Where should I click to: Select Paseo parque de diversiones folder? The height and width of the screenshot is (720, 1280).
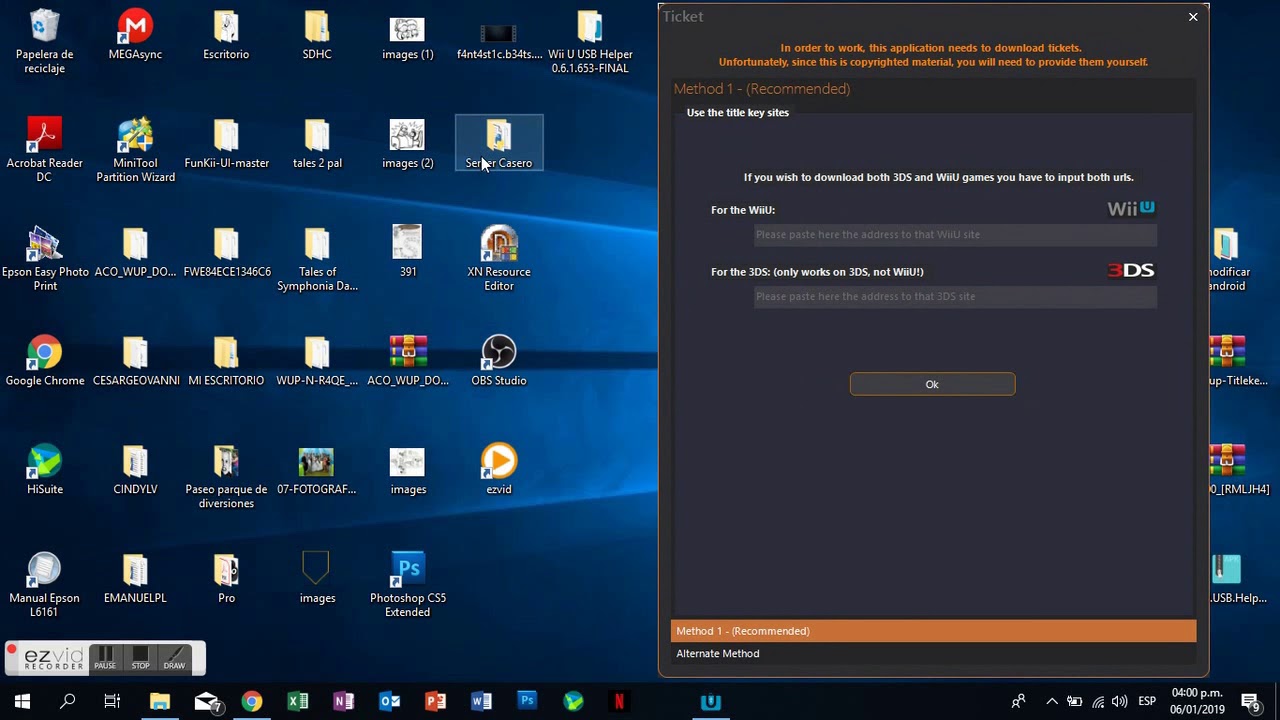(226, 478)
